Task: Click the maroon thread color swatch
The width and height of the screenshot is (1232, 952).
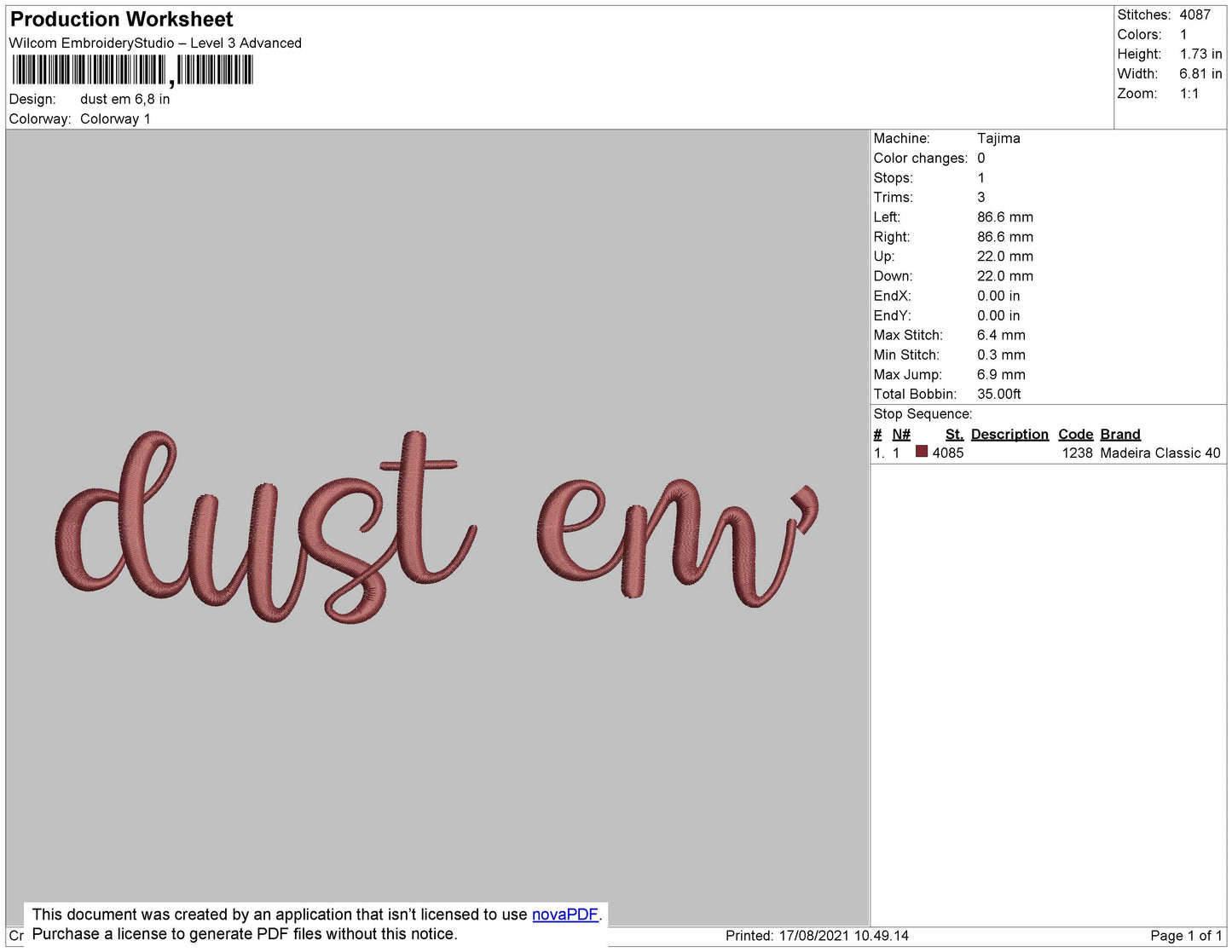Action: (921, 452)
